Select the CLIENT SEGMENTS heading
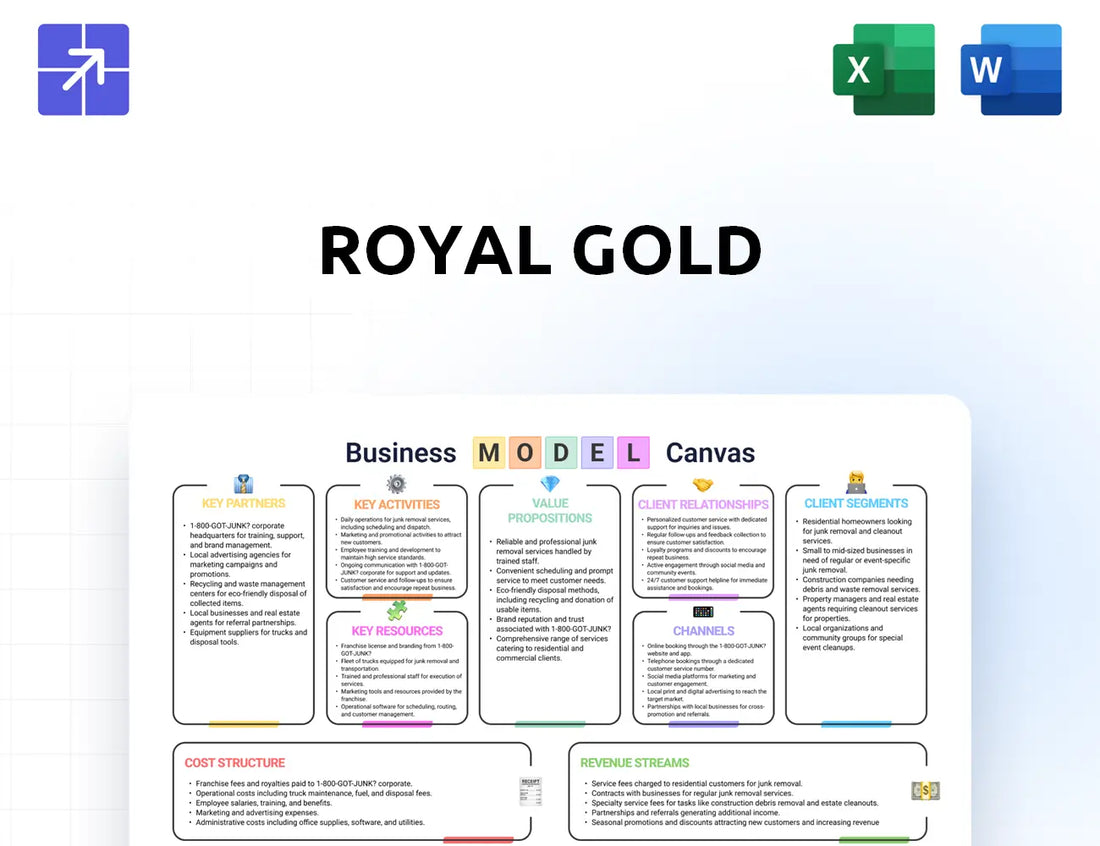Viewport: 1100px width, 846px height. 856,504
